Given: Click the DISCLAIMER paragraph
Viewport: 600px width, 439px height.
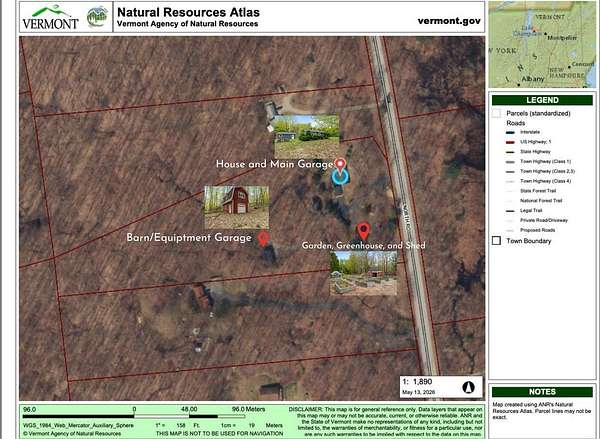Looking at the screenshot, I should point(386,422).
